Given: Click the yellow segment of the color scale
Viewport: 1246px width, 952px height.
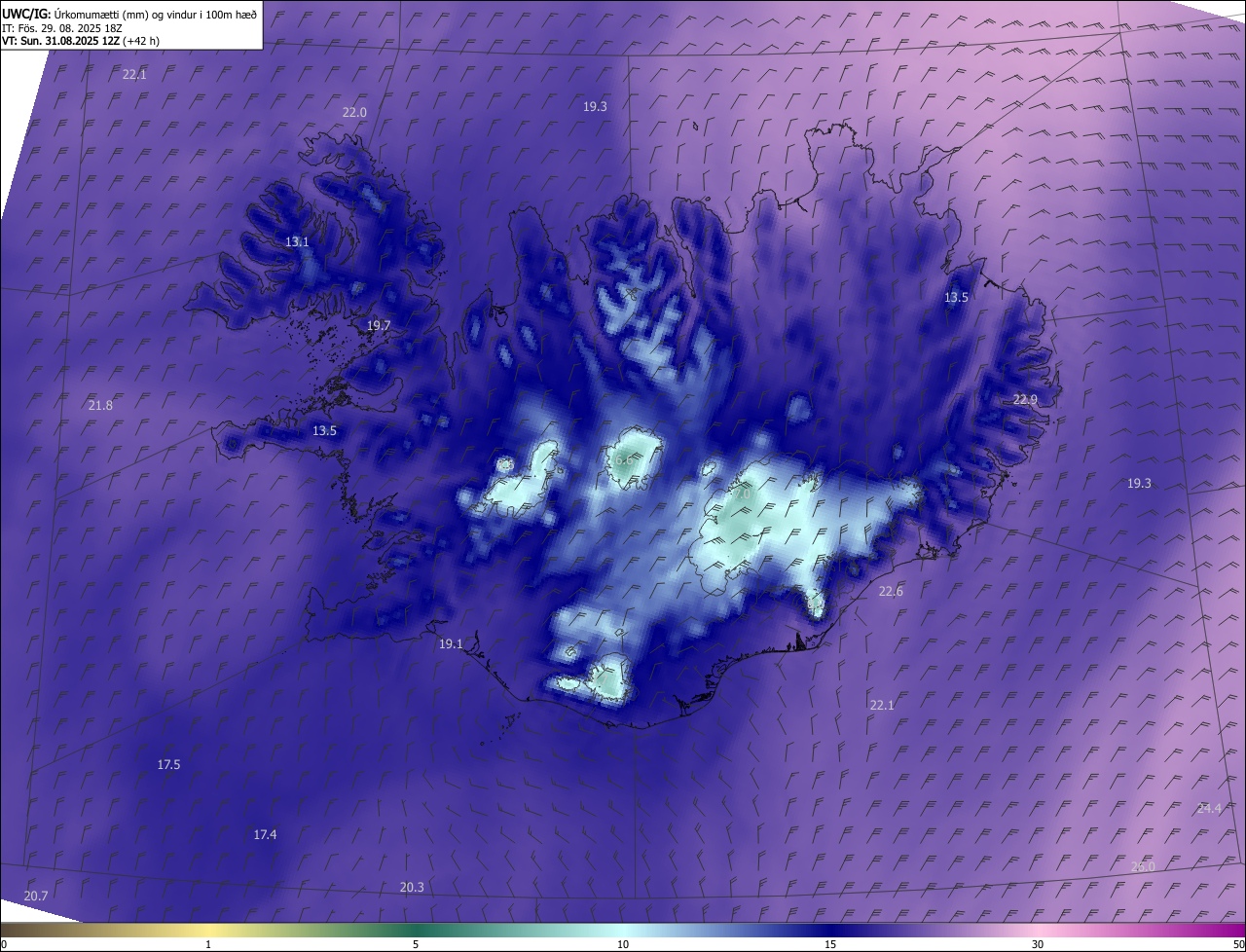Looking at the screenshot, I should (x=209, y=930).
